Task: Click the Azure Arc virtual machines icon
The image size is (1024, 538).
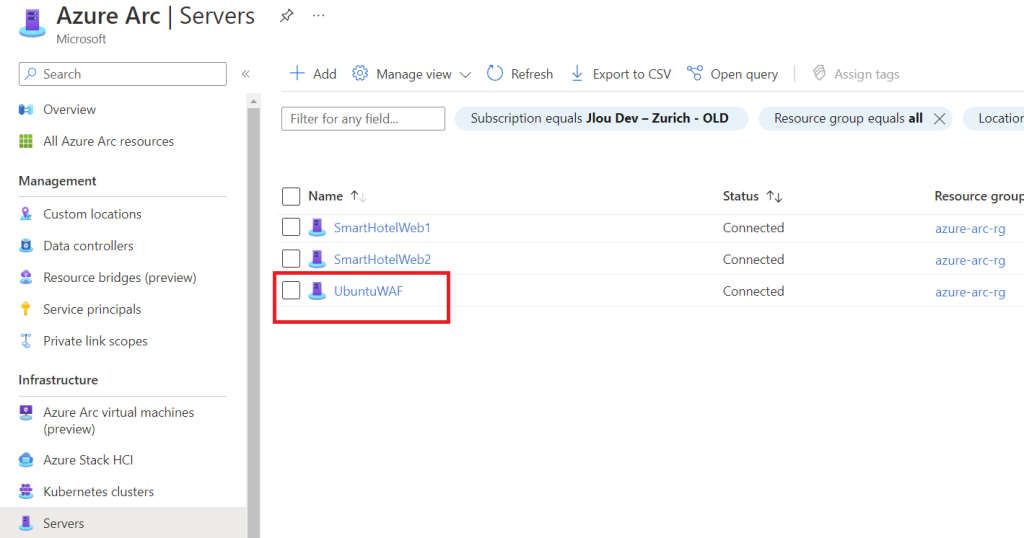Action: point(26,413)
